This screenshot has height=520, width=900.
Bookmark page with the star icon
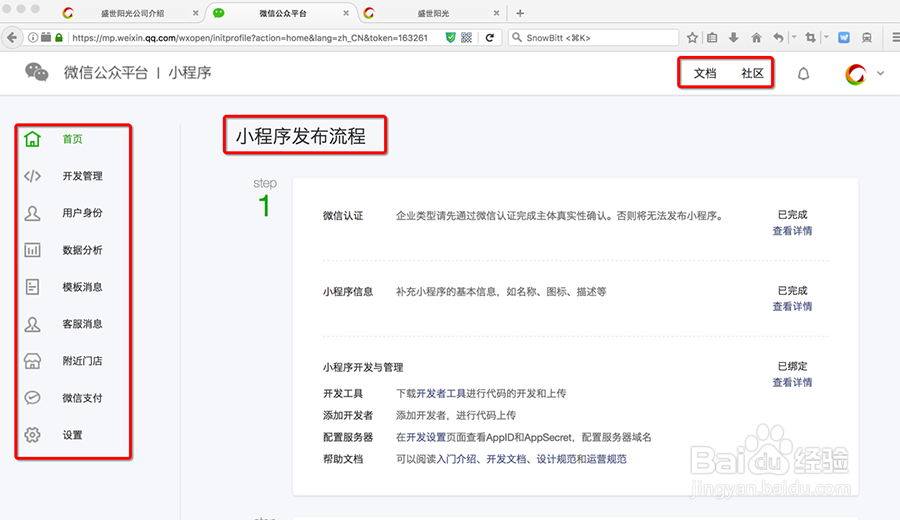pyautogui.click(x=692, y=38)
